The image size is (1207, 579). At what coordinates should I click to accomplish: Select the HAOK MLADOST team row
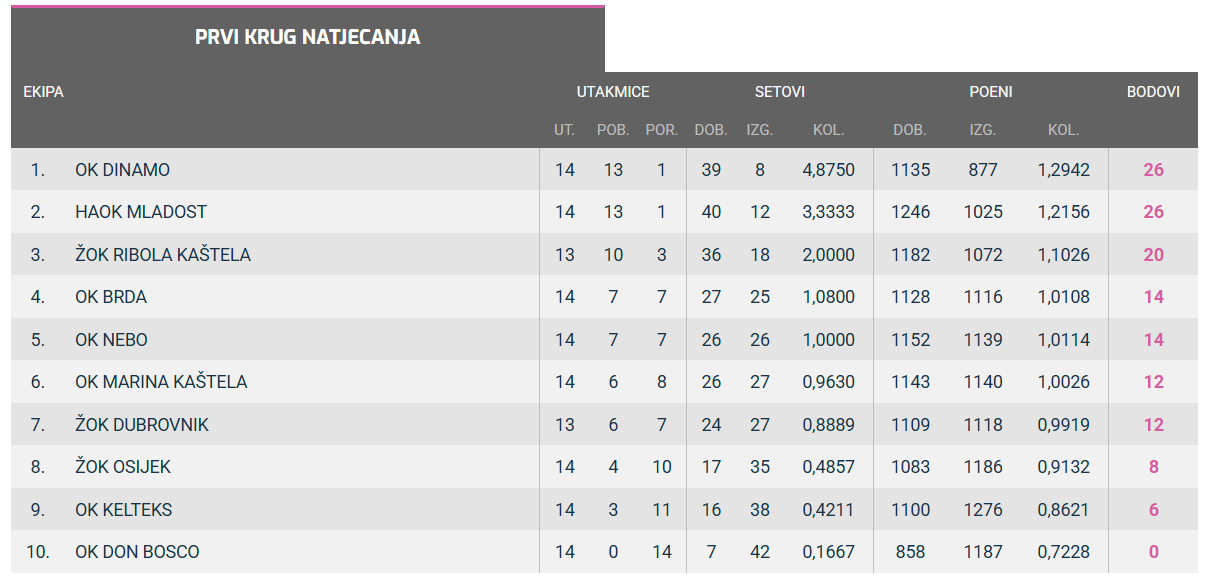tap(141, 212)
